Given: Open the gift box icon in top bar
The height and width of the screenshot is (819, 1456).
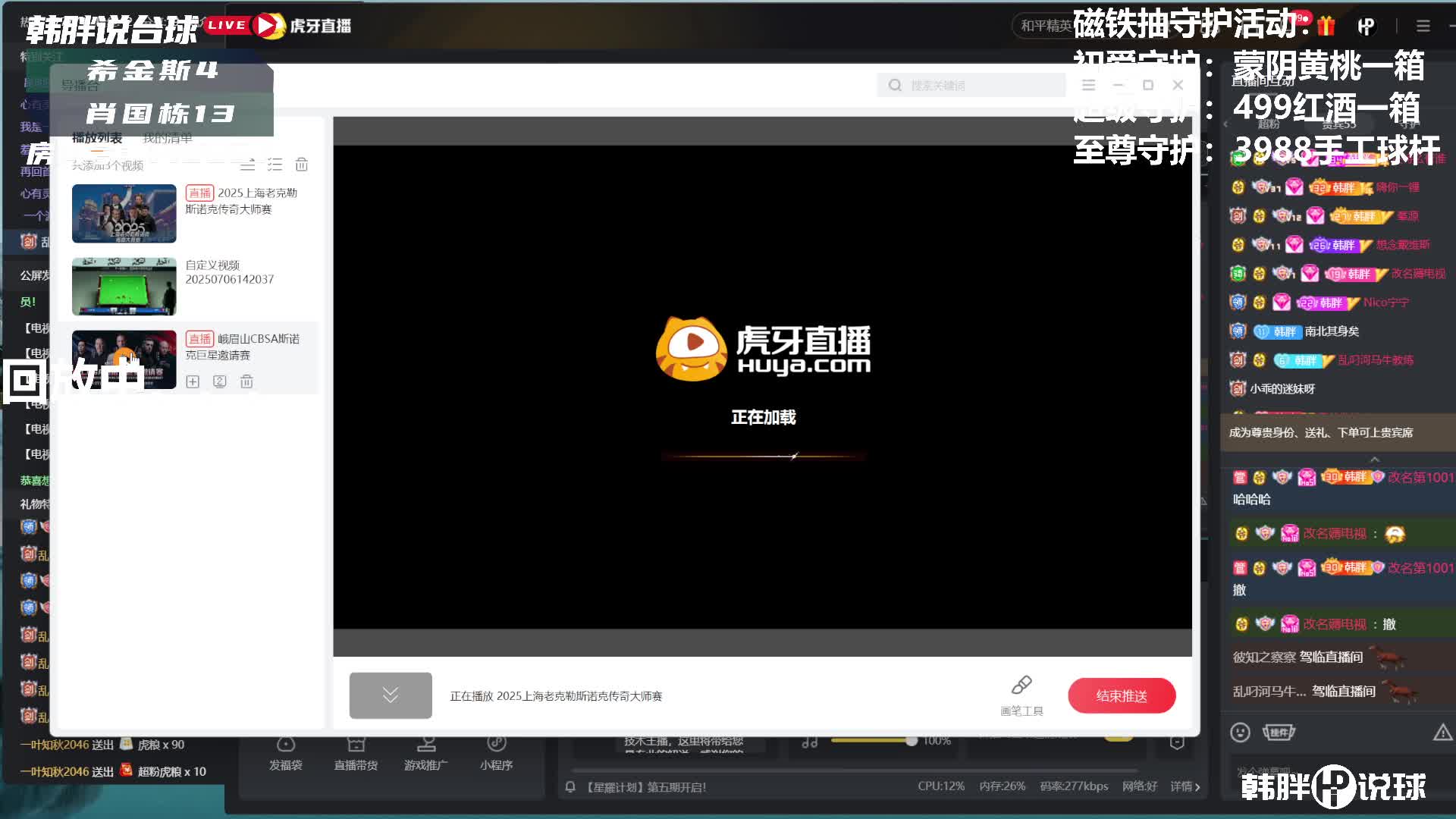Looking at the screenshot, I should (1326, 26).
